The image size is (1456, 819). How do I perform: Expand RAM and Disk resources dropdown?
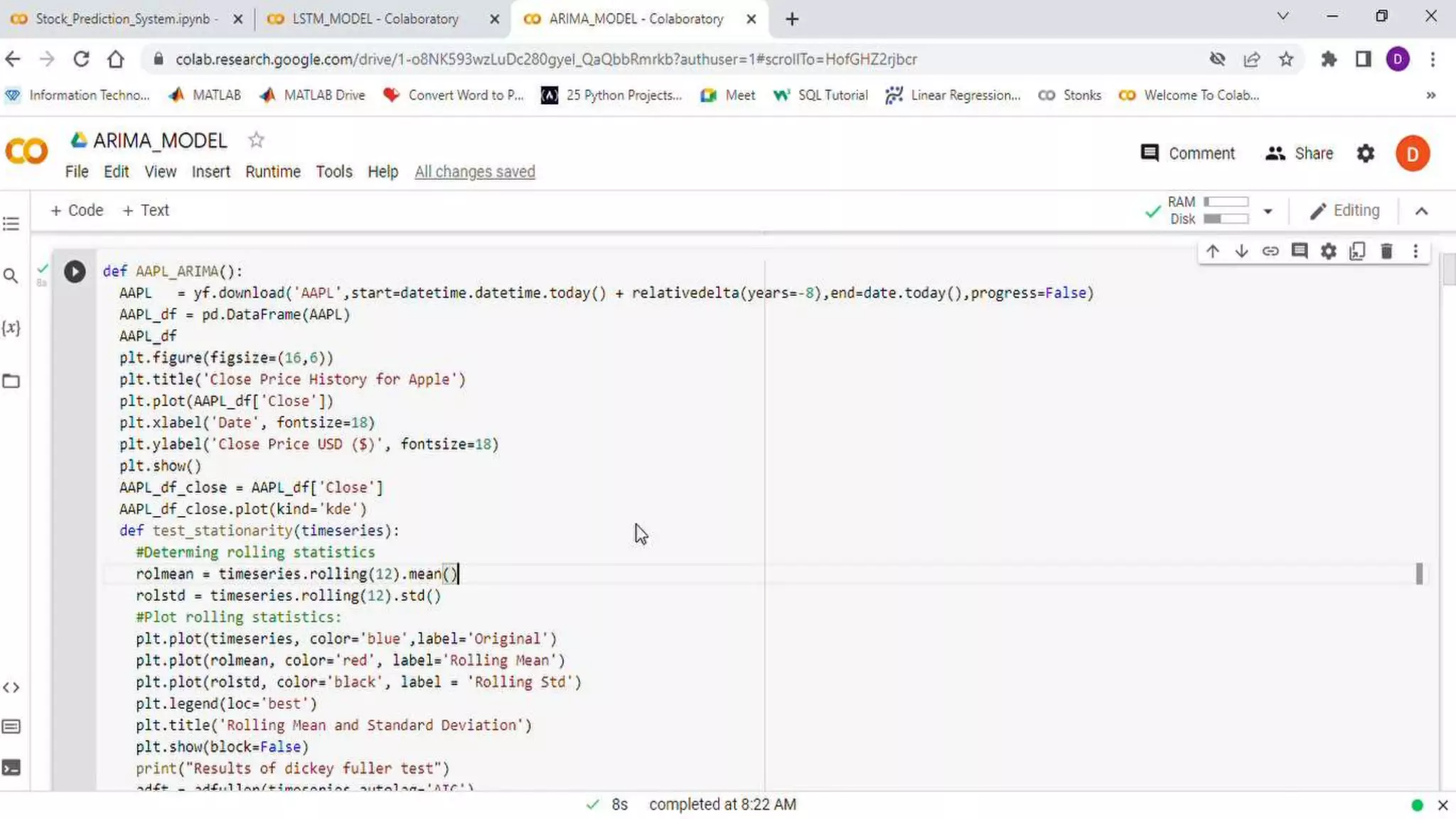[x=1267, y=211]
